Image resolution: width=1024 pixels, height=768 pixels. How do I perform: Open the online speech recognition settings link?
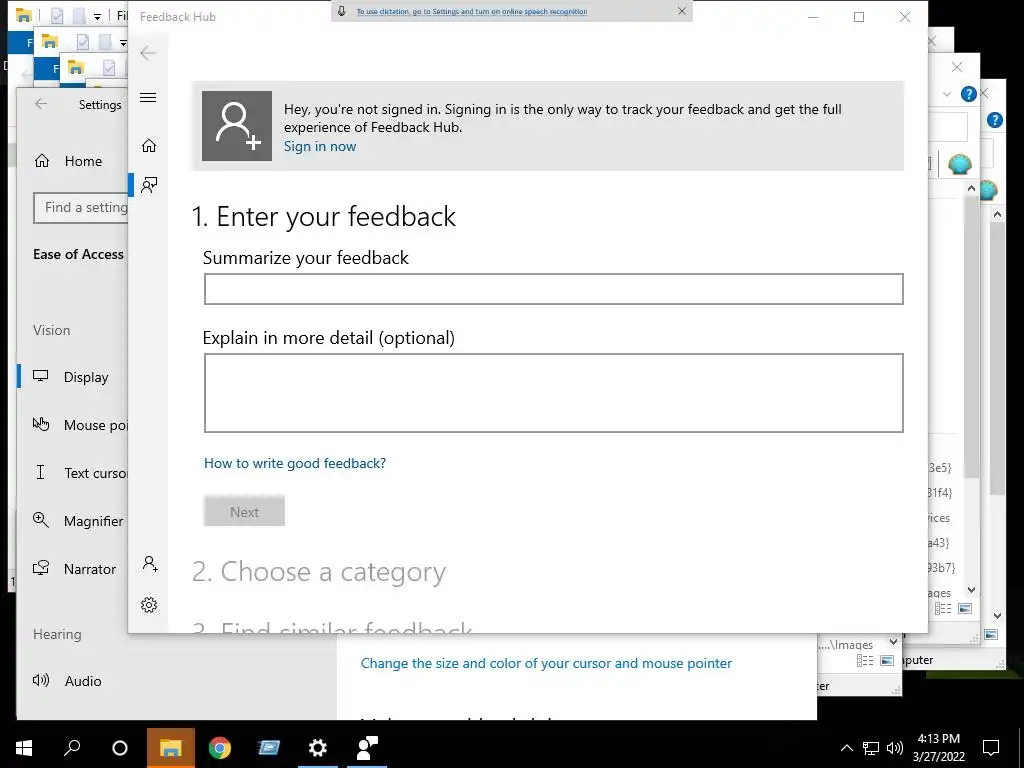[472, 12]
